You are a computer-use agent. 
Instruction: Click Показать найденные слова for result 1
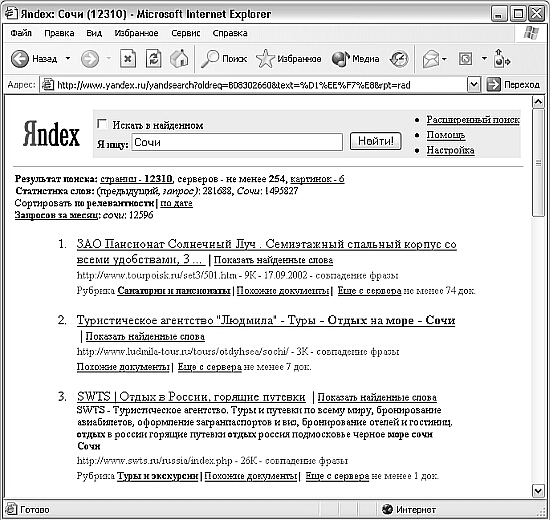coord(273,260)
